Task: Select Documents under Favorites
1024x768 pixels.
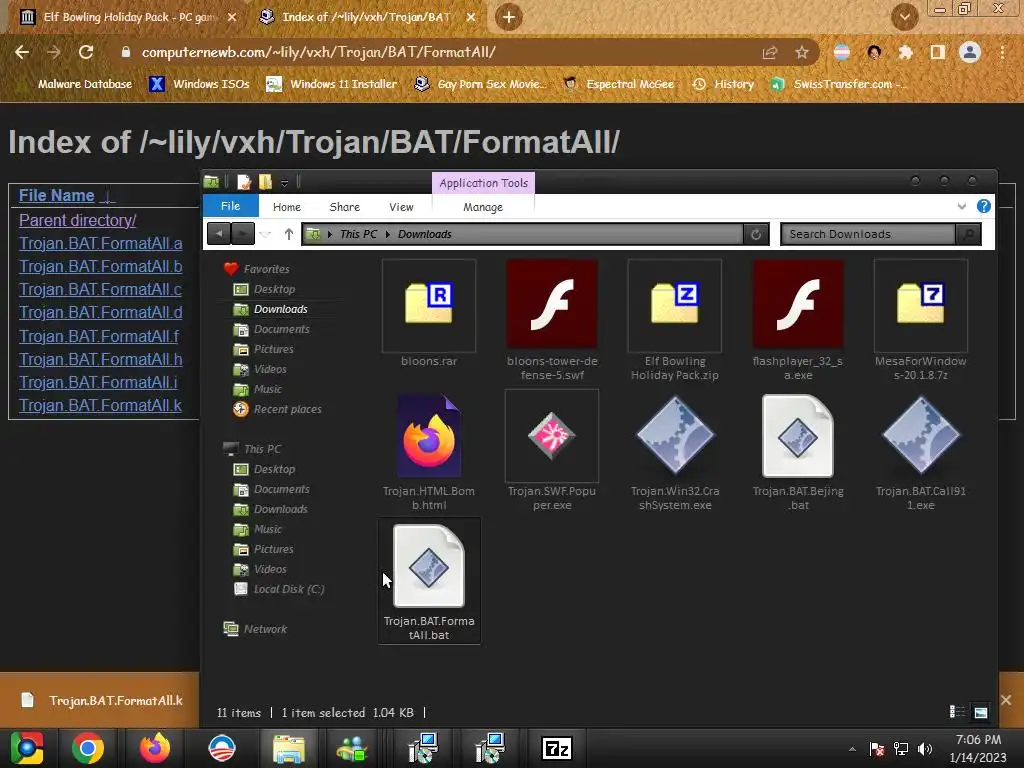Action: click(x=281, y=329)
